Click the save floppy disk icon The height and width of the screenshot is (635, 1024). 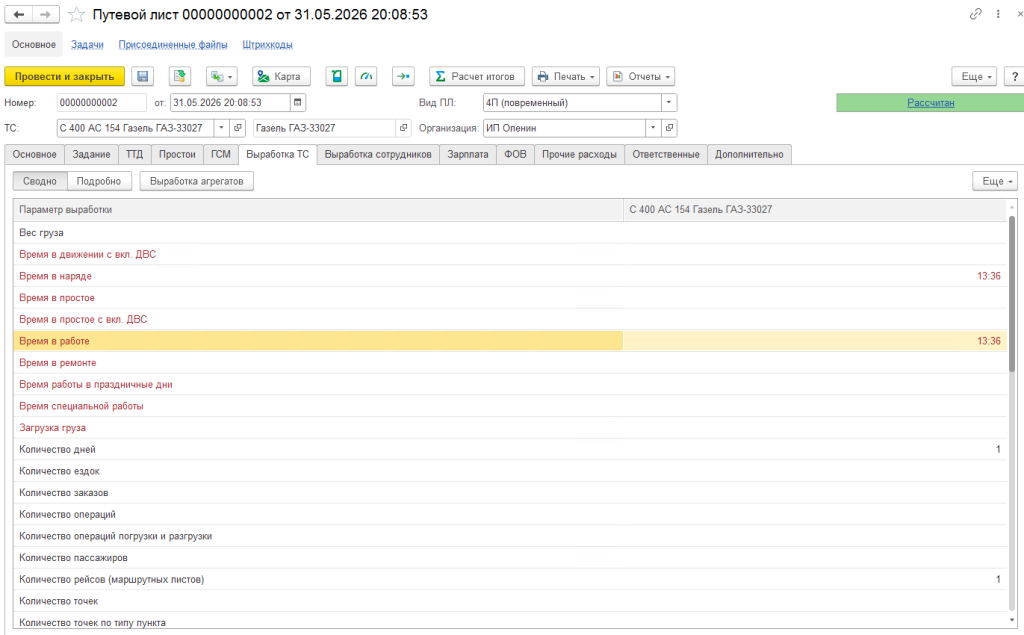click(x=142, y=76)
